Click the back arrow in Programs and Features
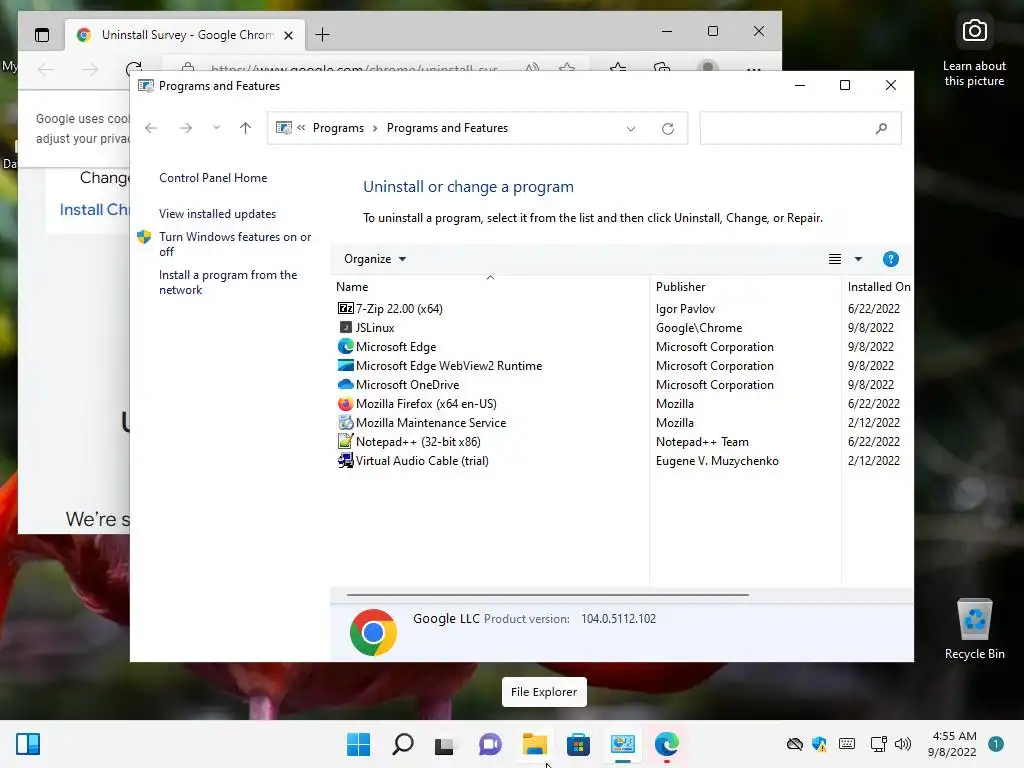Viewport: 1024px width, 768px height. (x=151, y=128)
